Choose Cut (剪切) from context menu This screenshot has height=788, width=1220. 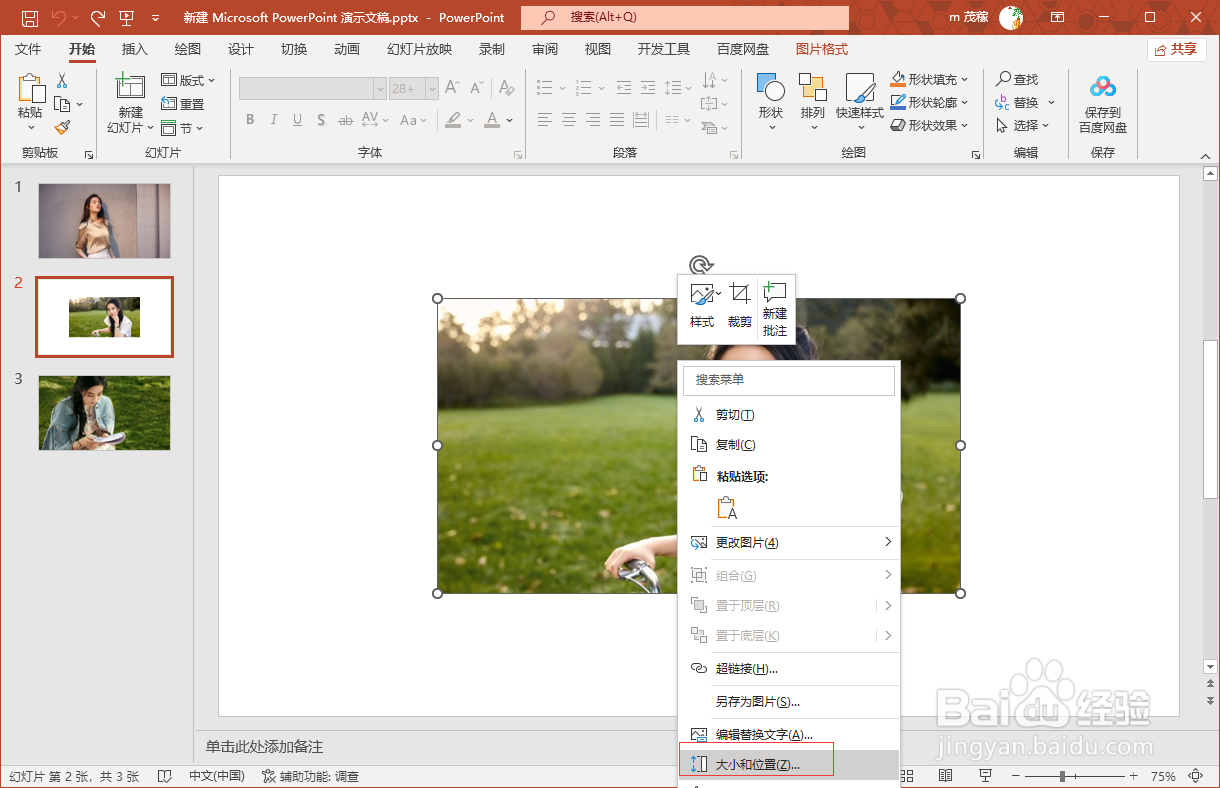[x=790, y=415]
